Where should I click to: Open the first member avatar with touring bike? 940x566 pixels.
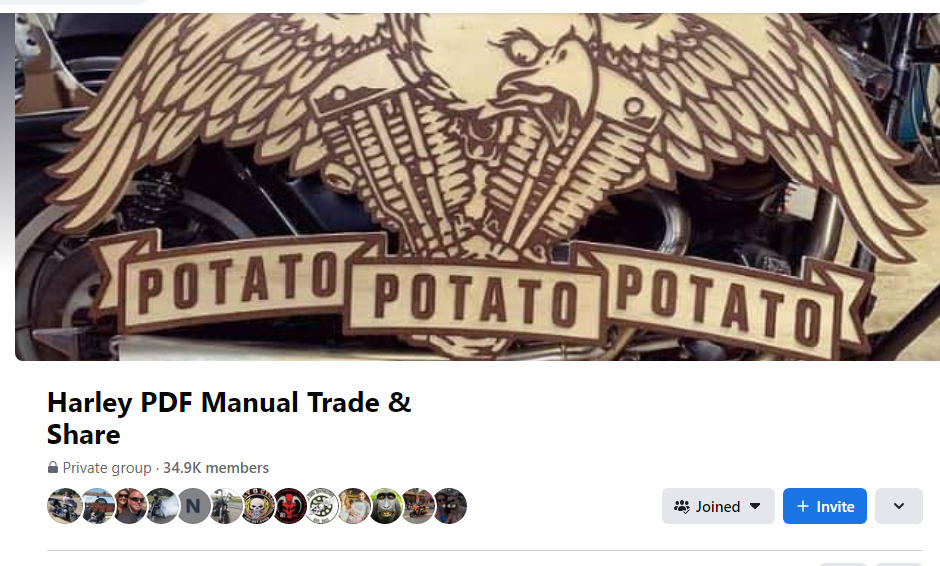64,506
